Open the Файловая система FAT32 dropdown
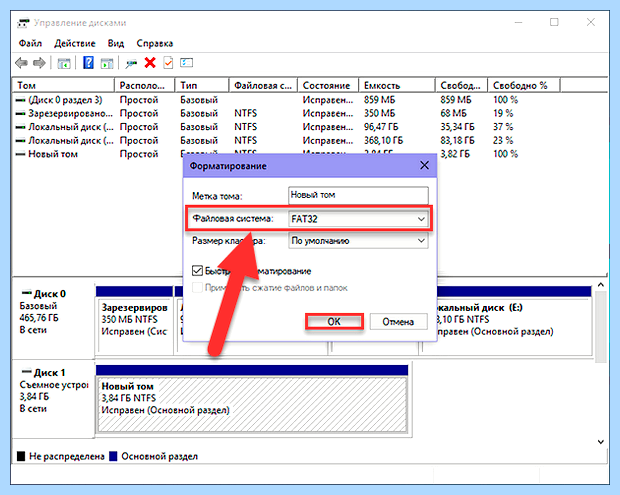 (x=359, y=219)
